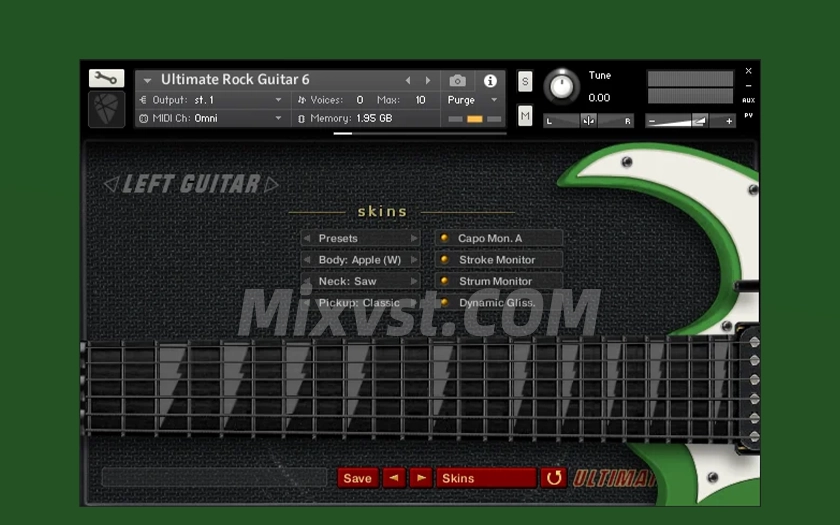Open the Pickup: Classic selector
The image size is (840, 525).
(x=359, y=303)
